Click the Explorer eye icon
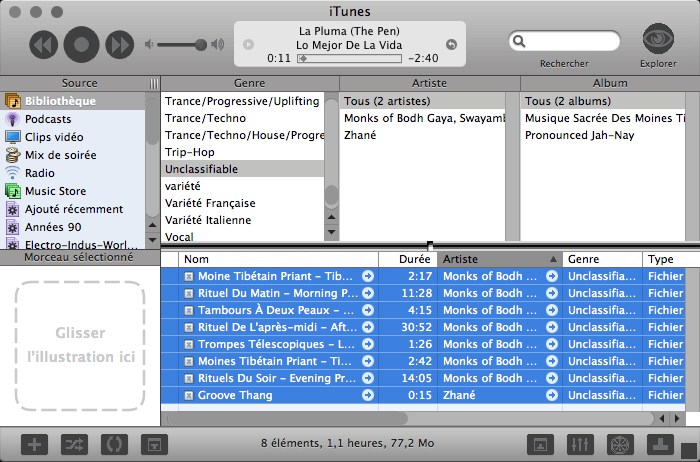Viewport: 700px width, 462px height. [657, 40]
